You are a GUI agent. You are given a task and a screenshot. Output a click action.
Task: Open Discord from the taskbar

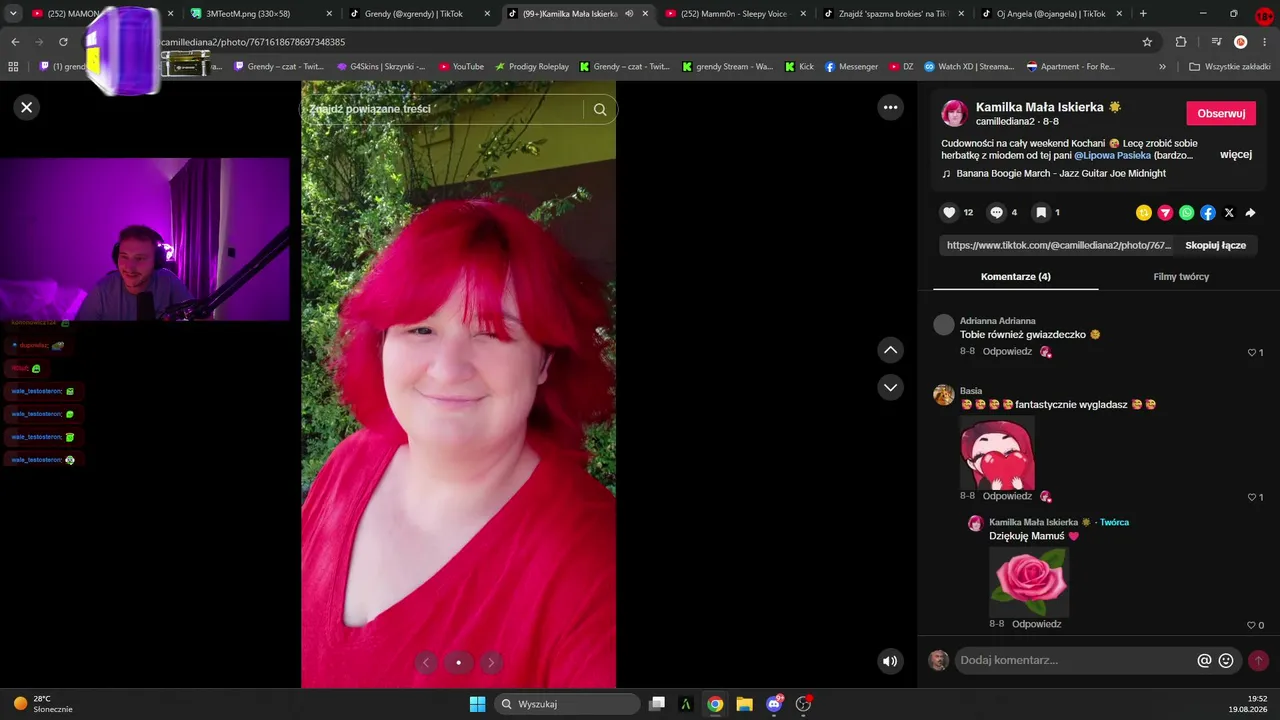pyautogui.click(x=774, y=704)
